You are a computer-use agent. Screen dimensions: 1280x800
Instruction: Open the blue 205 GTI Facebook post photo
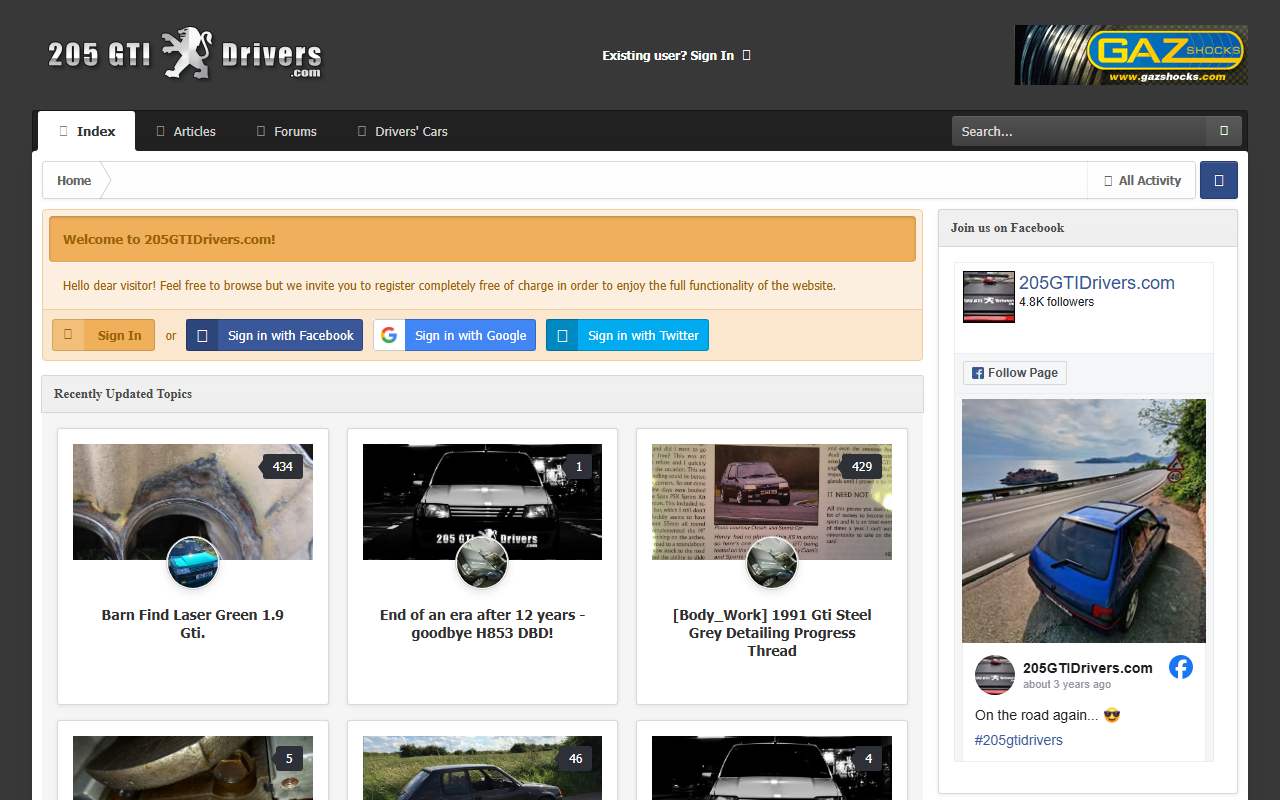pyautogui.click(x=1084, y=521)
